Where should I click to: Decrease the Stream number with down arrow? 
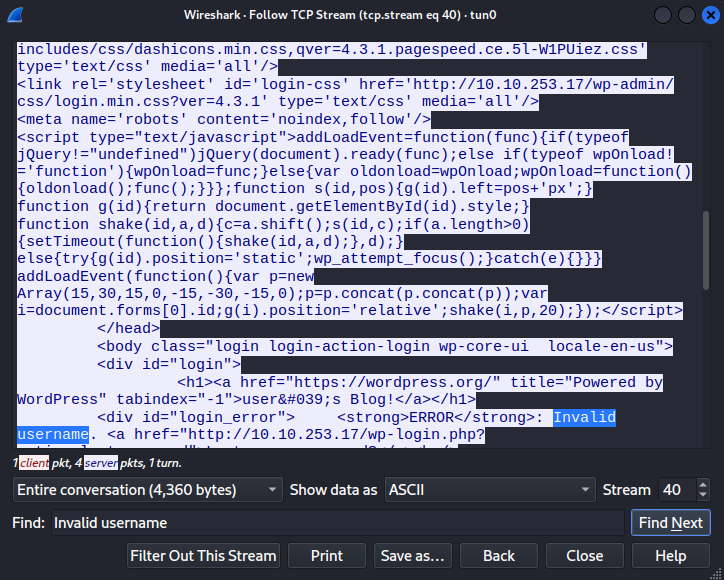[x=703, y=495]
